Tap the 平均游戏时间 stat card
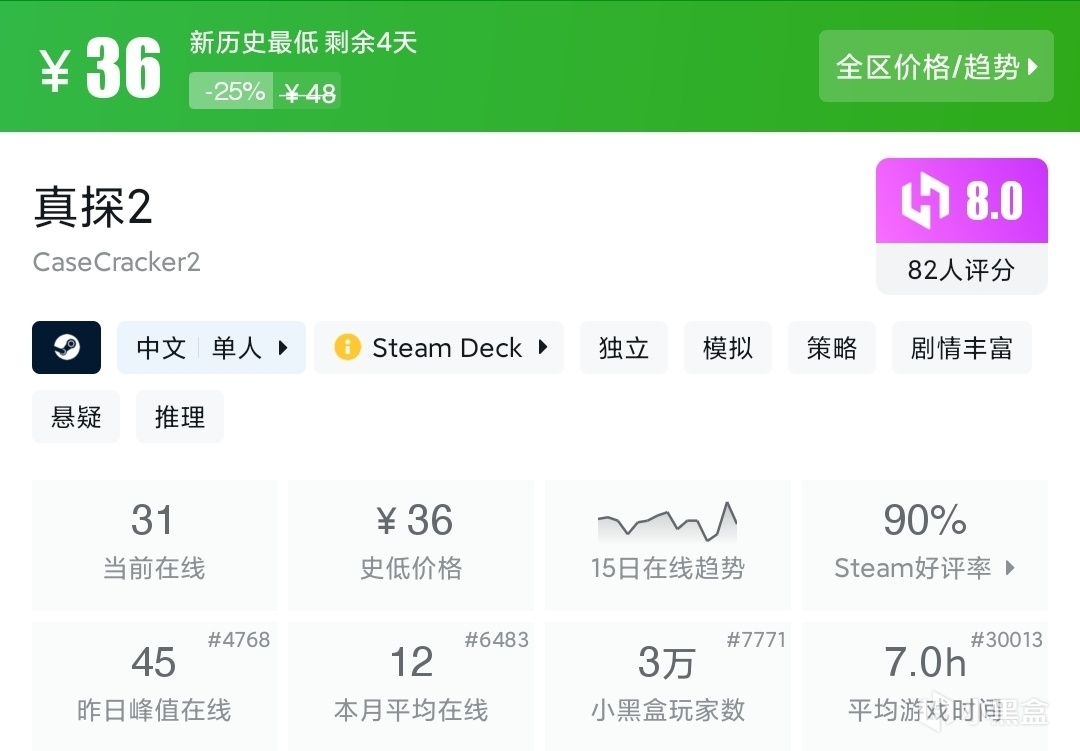 click(x=925, y=686)
